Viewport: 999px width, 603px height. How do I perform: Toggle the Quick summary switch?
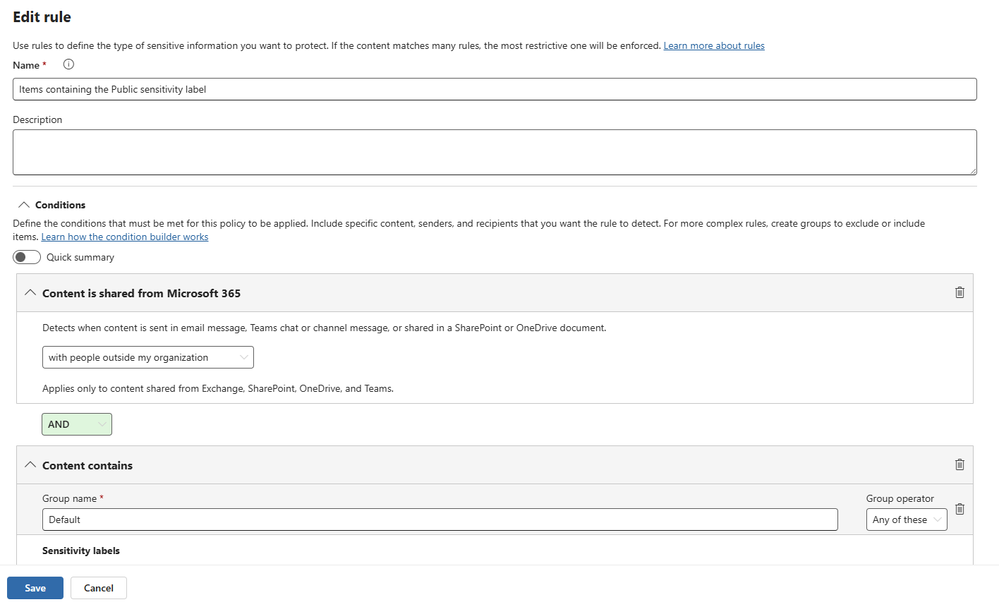(27, 257)
